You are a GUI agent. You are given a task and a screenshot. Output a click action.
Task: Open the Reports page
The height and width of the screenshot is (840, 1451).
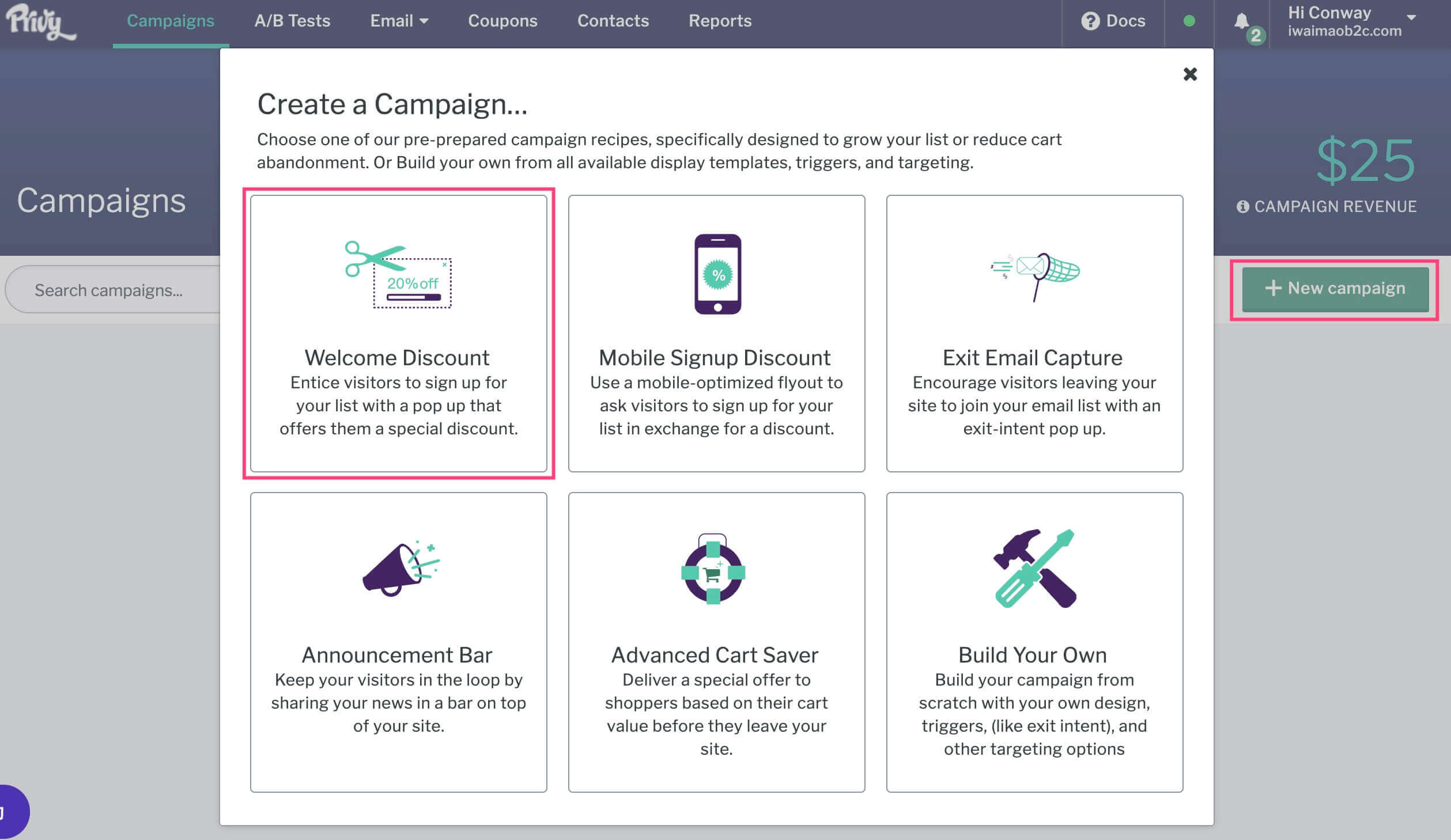pyautogui.click(x=720, y=21)
